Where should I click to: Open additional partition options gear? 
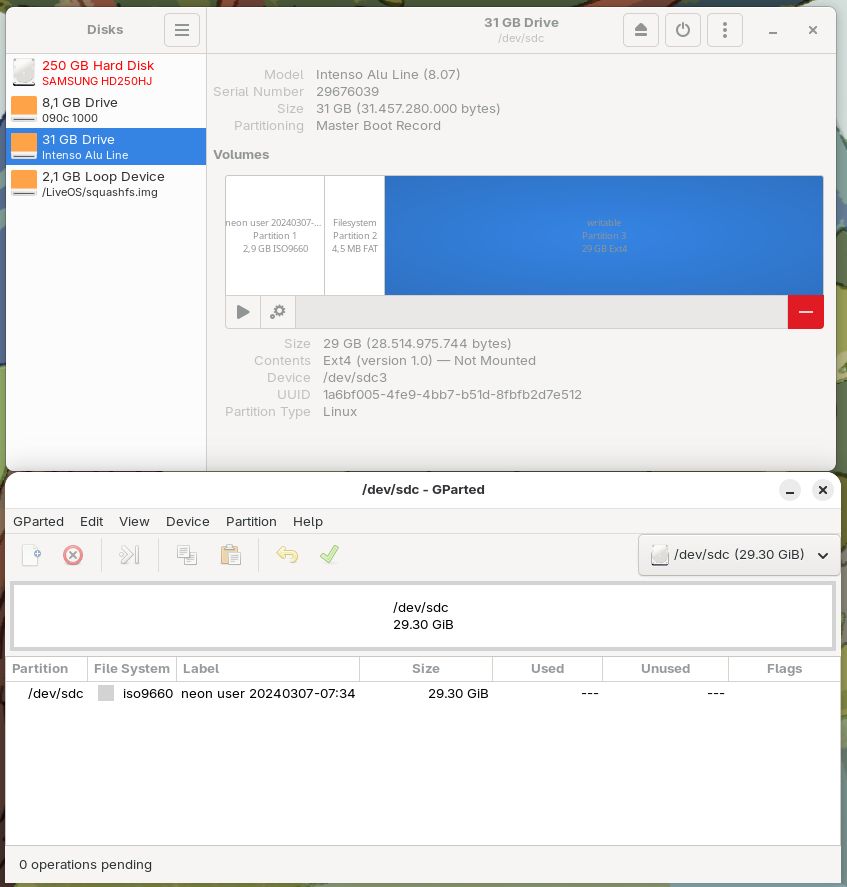coord(278,312)
